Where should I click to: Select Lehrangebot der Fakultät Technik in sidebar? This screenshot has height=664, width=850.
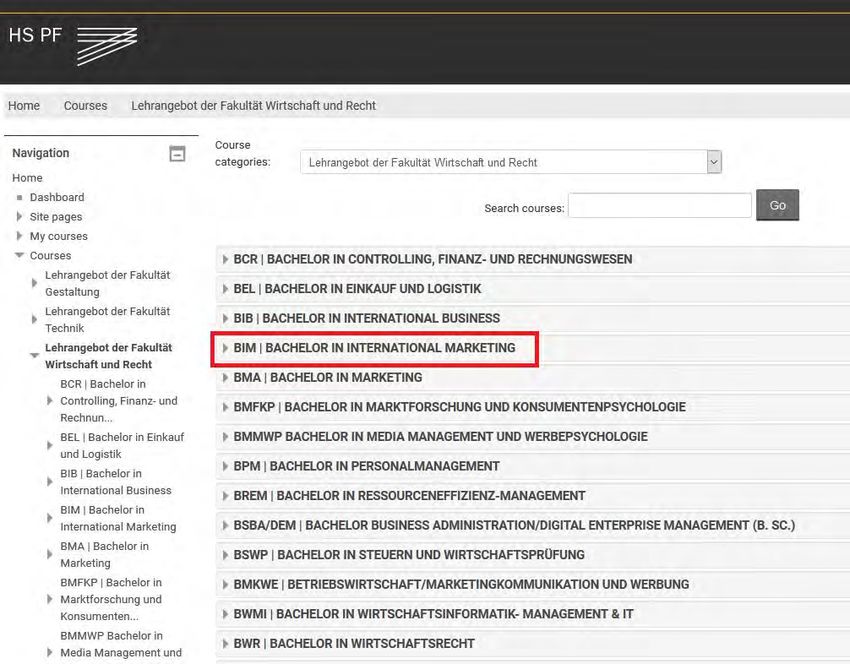point(107,320)
